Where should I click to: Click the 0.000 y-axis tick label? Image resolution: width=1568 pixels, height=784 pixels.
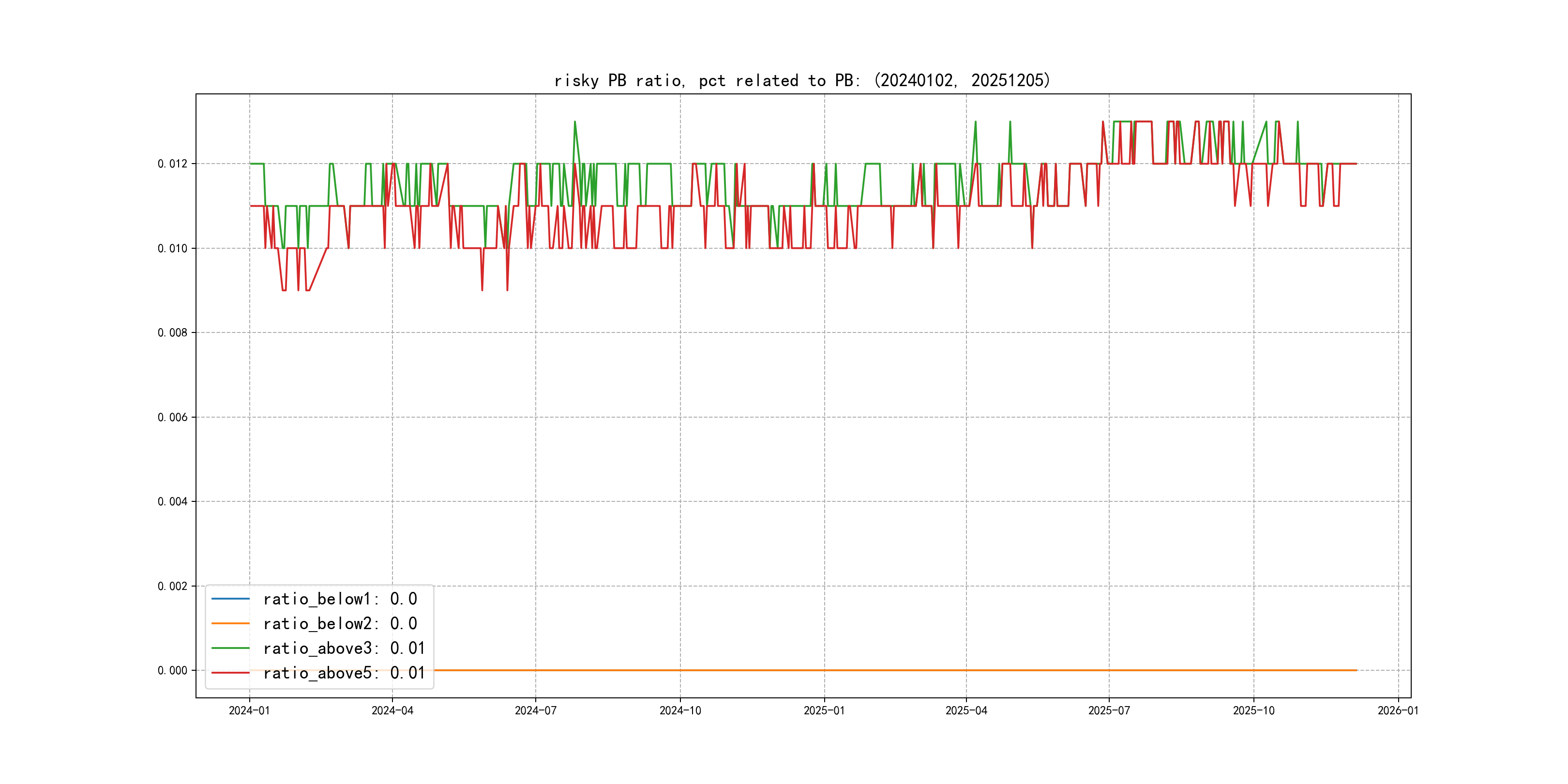pyautogui.click(x=172, y=671)
